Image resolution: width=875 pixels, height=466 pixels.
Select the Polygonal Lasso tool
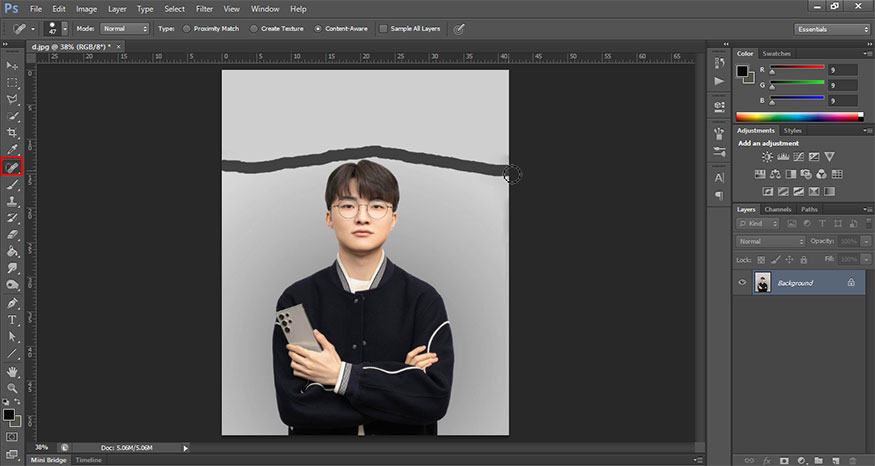pyautogui.click(x=12, y=99)
